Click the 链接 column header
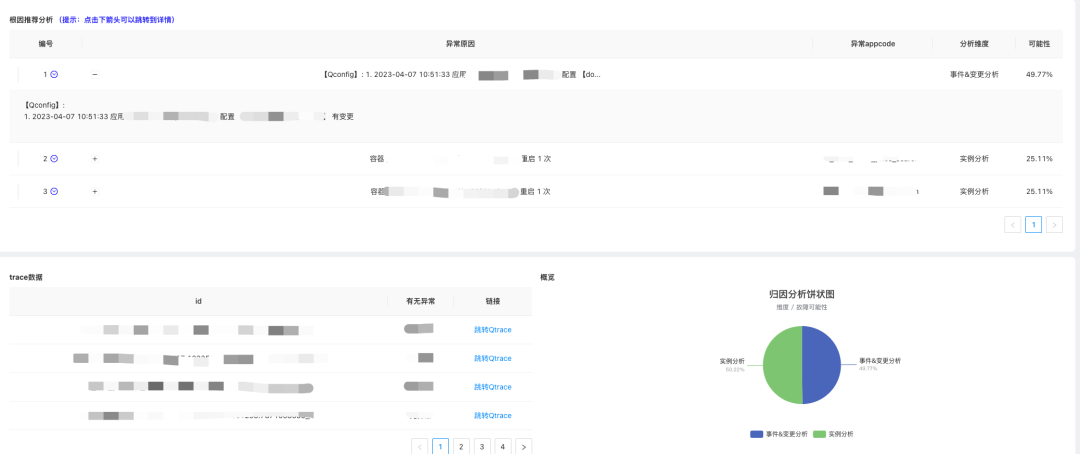Screen dimensions: 1080x454 493,301
